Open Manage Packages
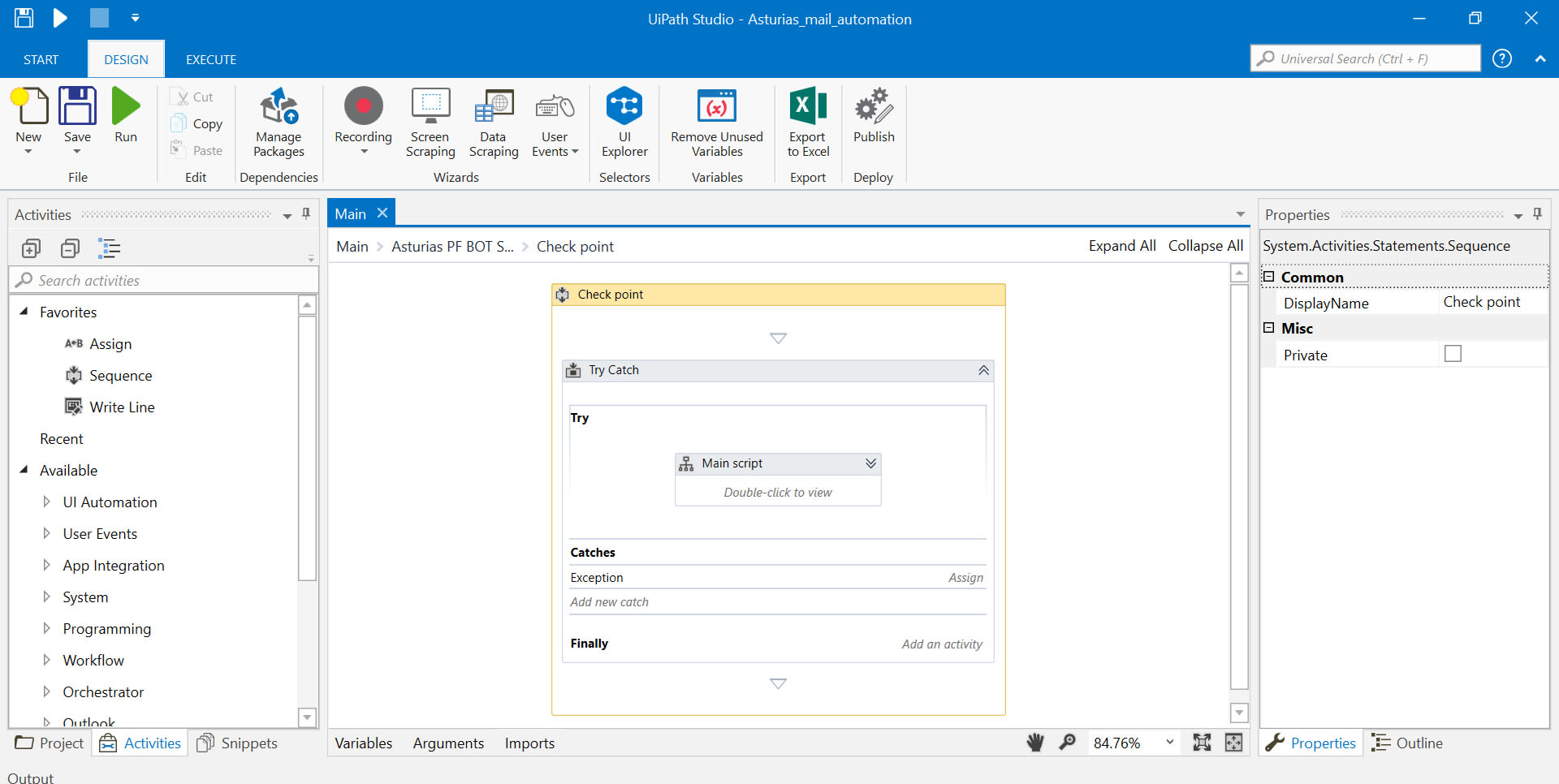Screen dimensions: 1559x784 (279, 122)
